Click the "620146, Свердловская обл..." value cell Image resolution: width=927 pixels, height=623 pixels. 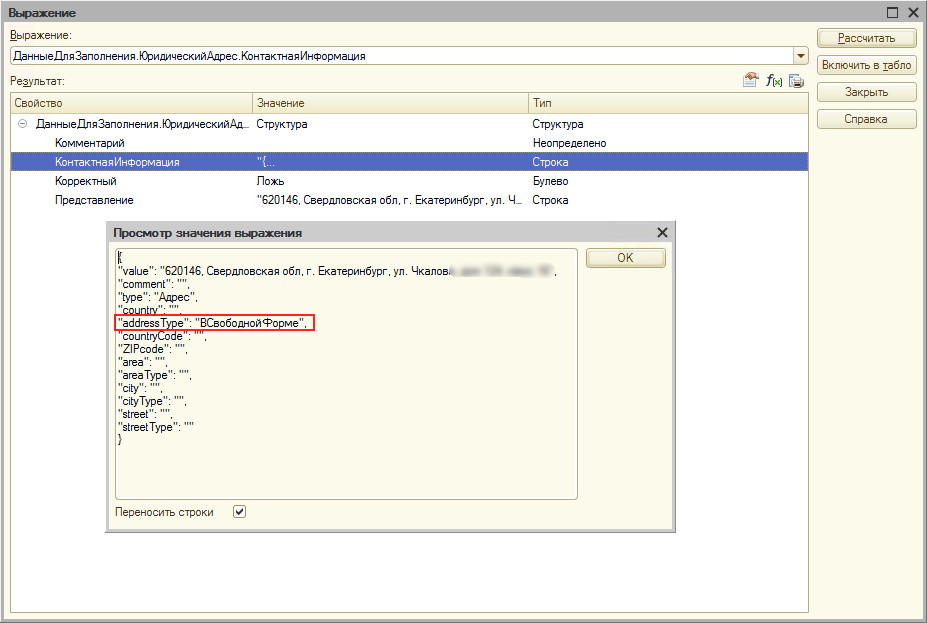(x=390, y=200)
